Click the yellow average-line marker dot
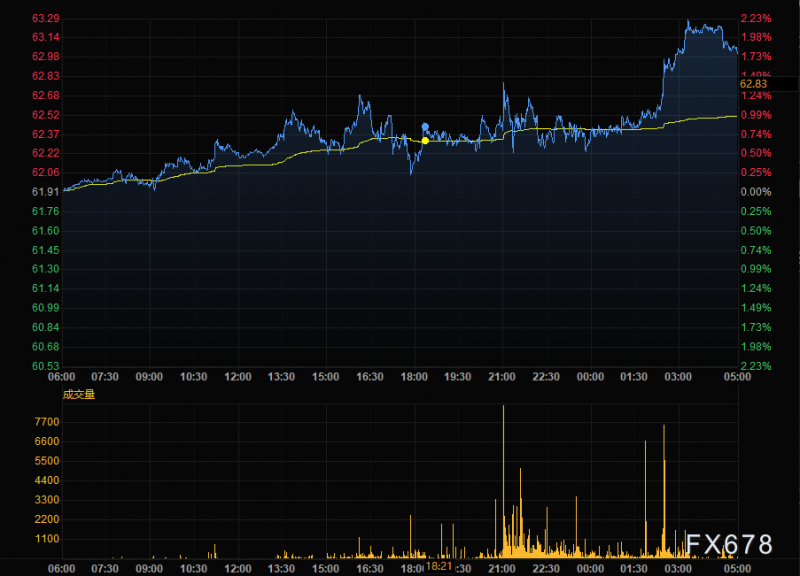The image size is (800, 576). (x=425, y=140)
